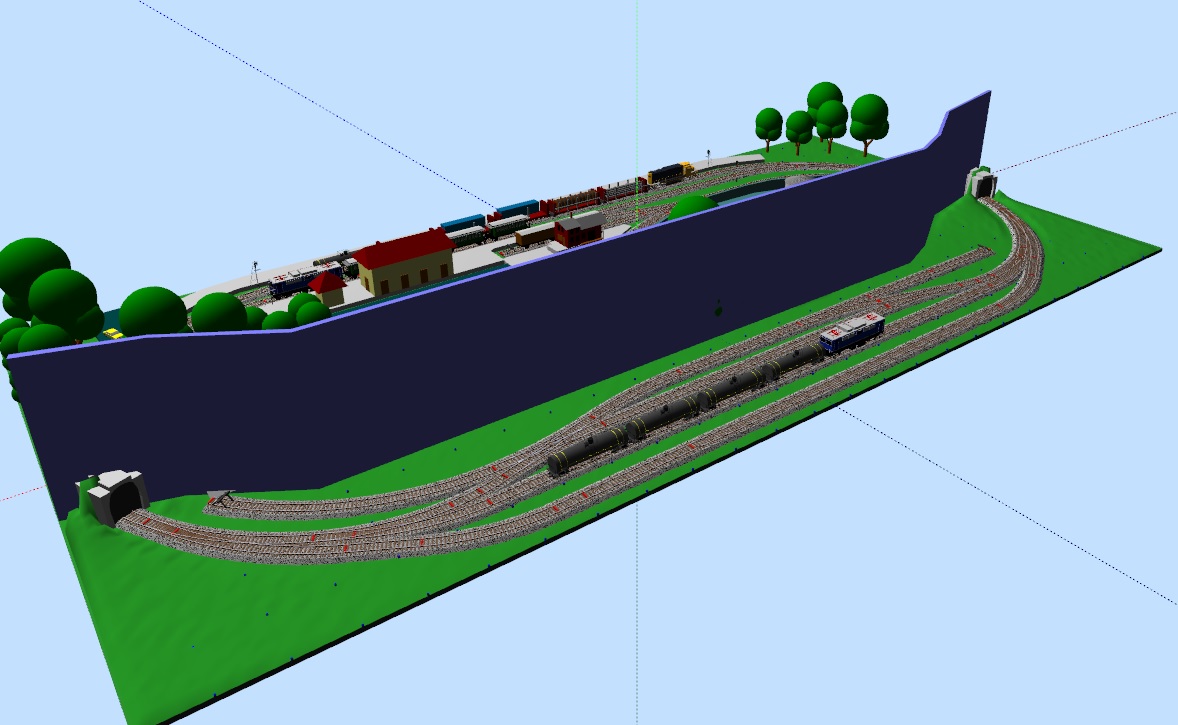Select the right tunnel portal on the hill
Image resolution: width=1178 pixels, height=725 pixels.
pos(982,183)
